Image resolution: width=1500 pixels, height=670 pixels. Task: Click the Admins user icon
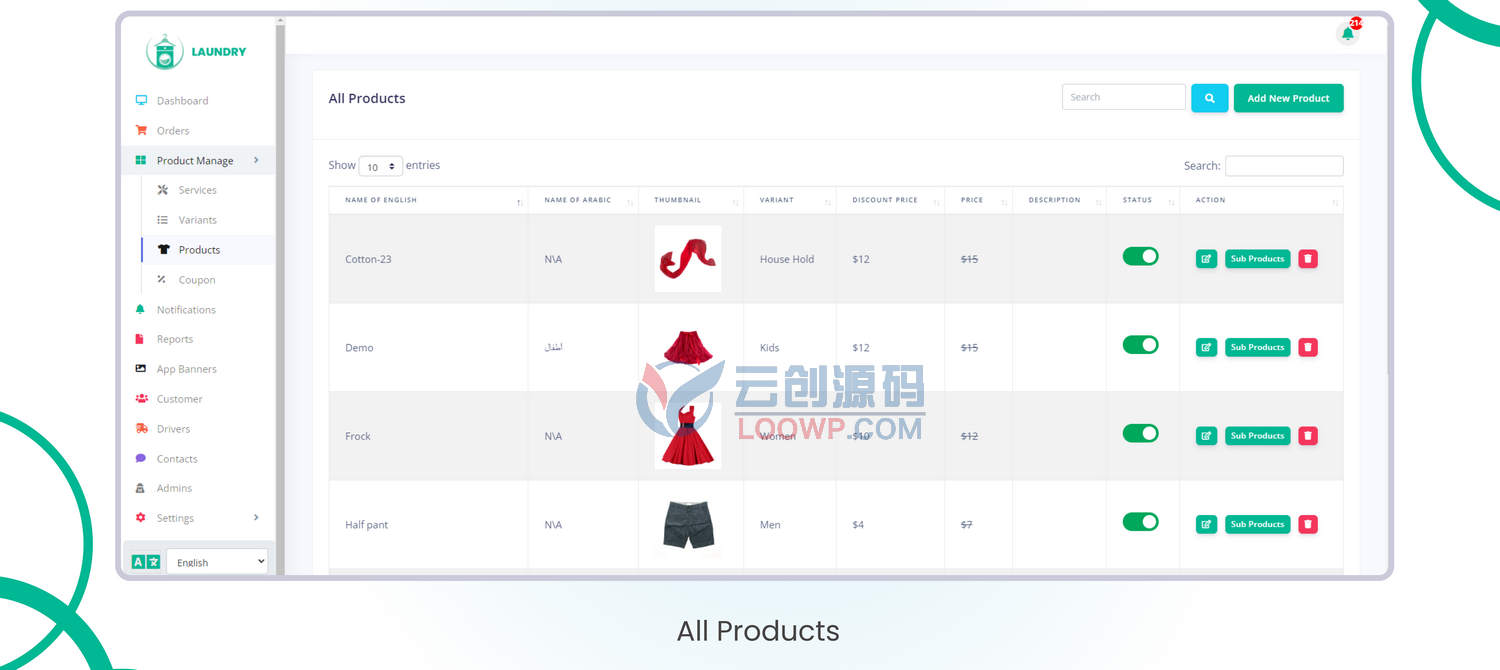point(140,488)
